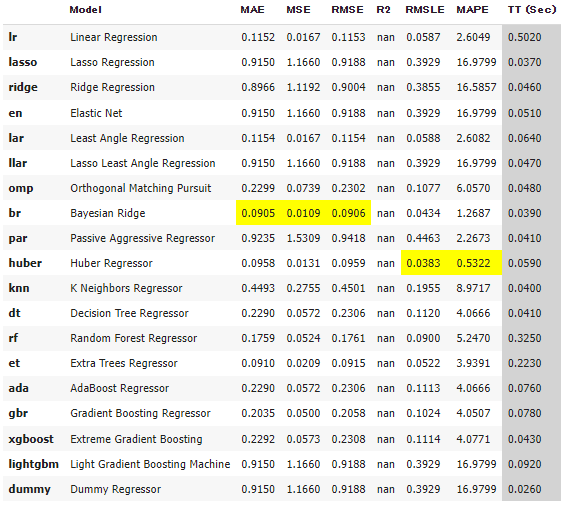This screenshot has width=568, height=508.
Task: Click the highlighted MAPE value 0.5322
Action: coord(473,263)
